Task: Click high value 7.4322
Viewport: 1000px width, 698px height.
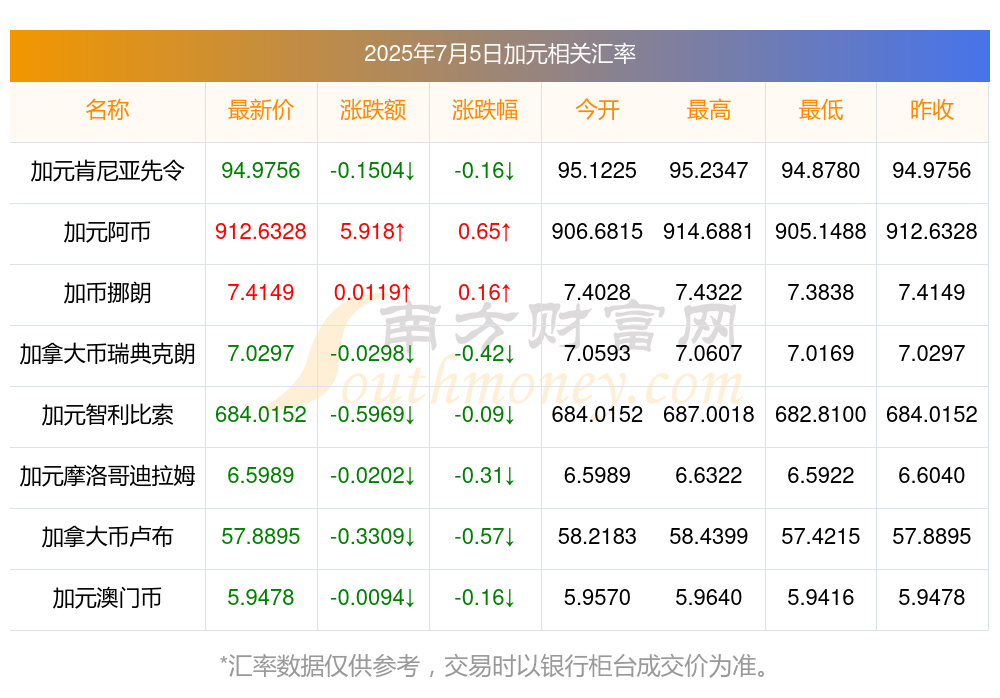Action: 709,292
